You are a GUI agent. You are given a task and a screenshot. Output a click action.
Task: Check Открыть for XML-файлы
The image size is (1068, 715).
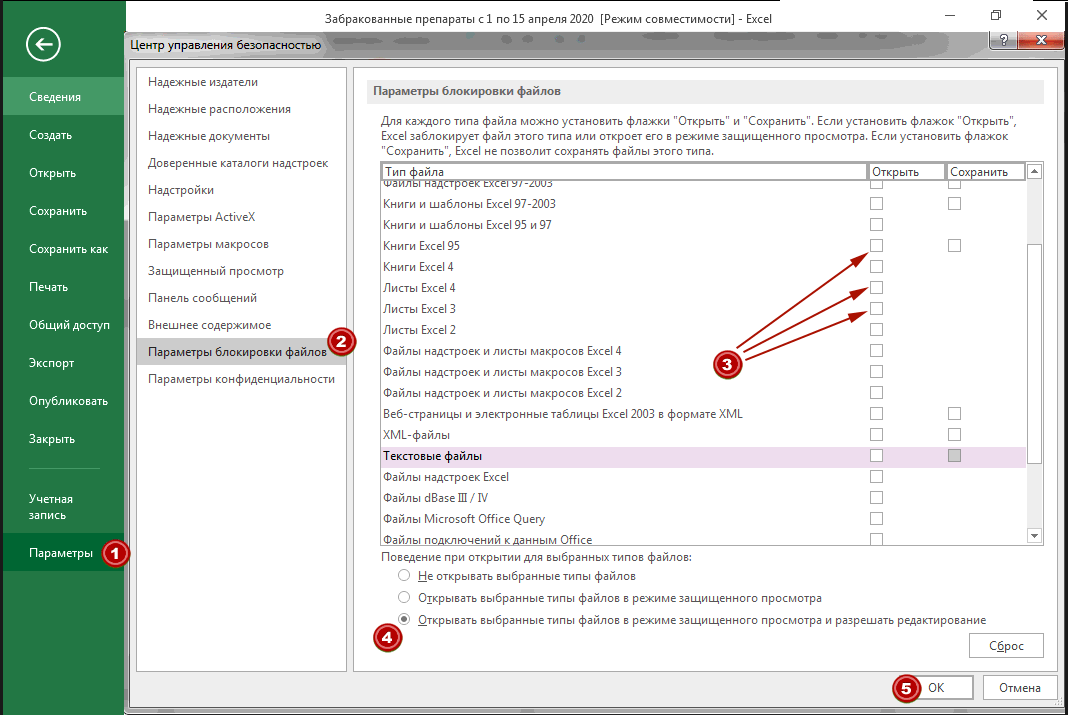pyautogui.click(x=877, y=434)
